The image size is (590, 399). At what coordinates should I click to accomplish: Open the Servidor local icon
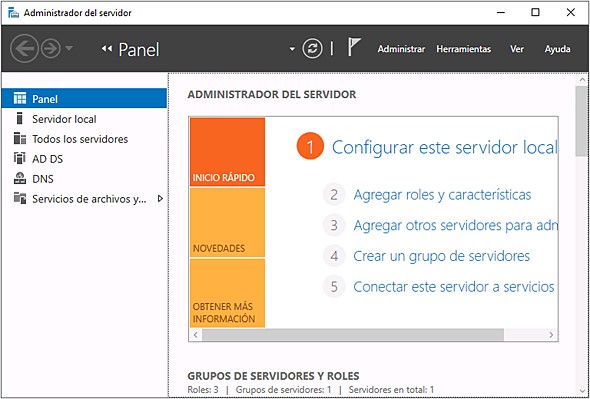coord(20,119)
